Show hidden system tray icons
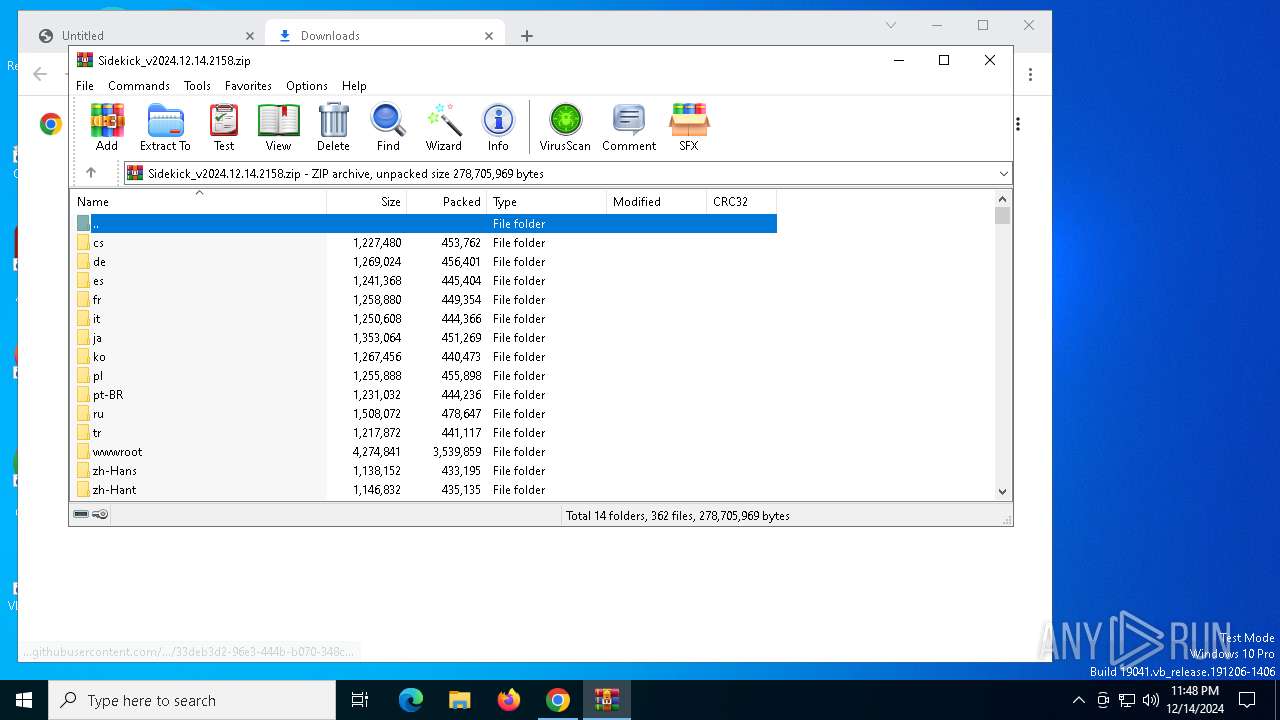1280x720 pixels. click(x=1078, y=700)
